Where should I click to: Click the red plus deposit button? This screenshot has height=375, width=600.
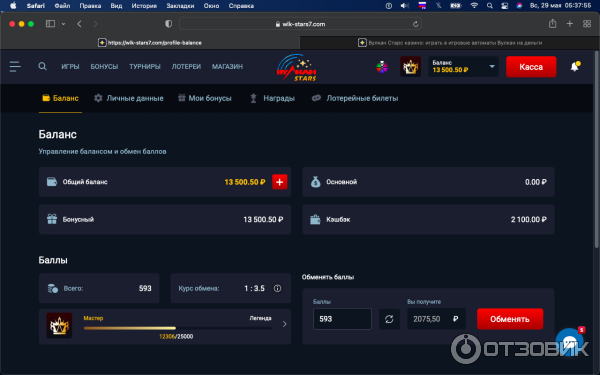280,182
